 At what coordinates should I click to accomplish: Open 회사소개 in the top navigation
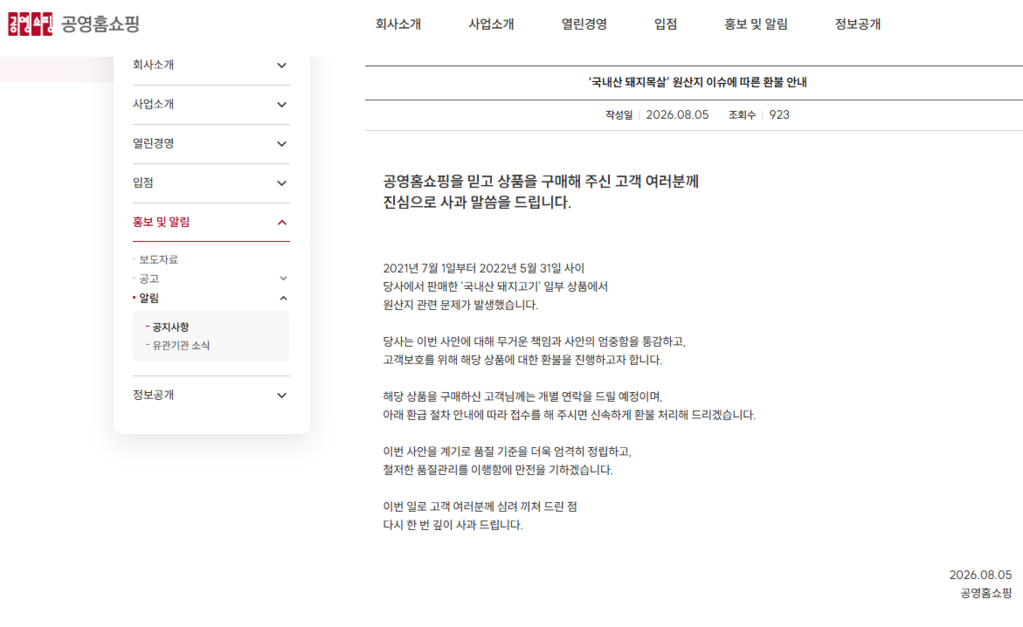pyautogui.click(x=398, y=24)
